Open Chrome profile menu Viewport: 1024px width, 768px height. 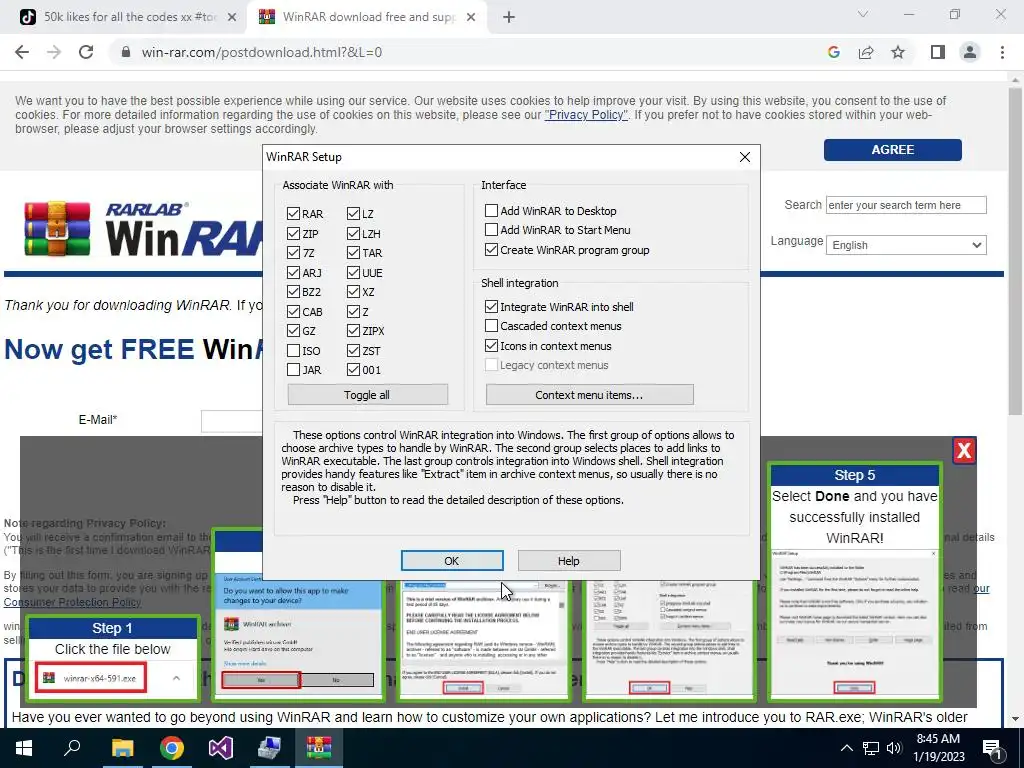tap(970, 52)
